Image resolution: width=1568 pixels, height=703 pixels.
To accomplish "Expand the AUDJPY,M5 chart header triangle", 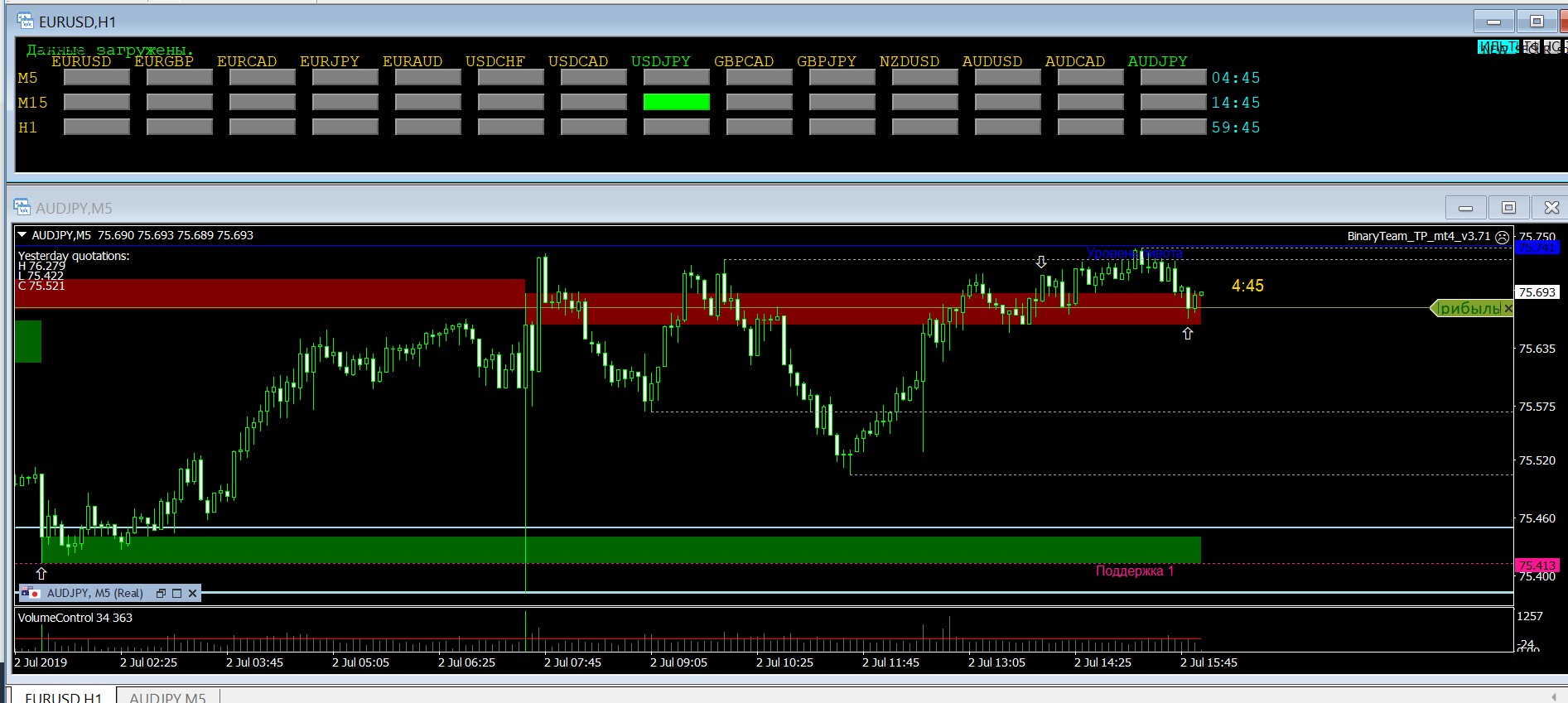I will (x=22, y=235).
